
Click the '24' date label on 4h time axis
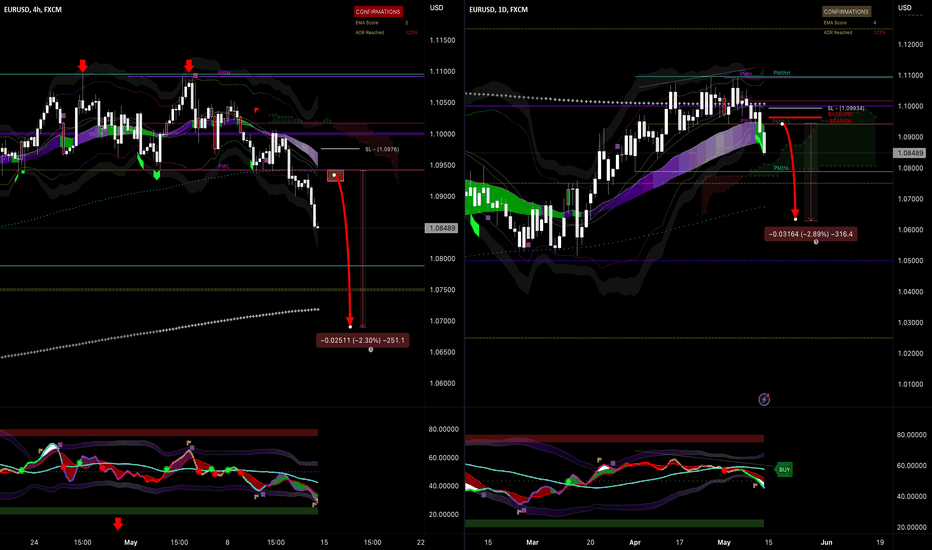tap(34, 542)
